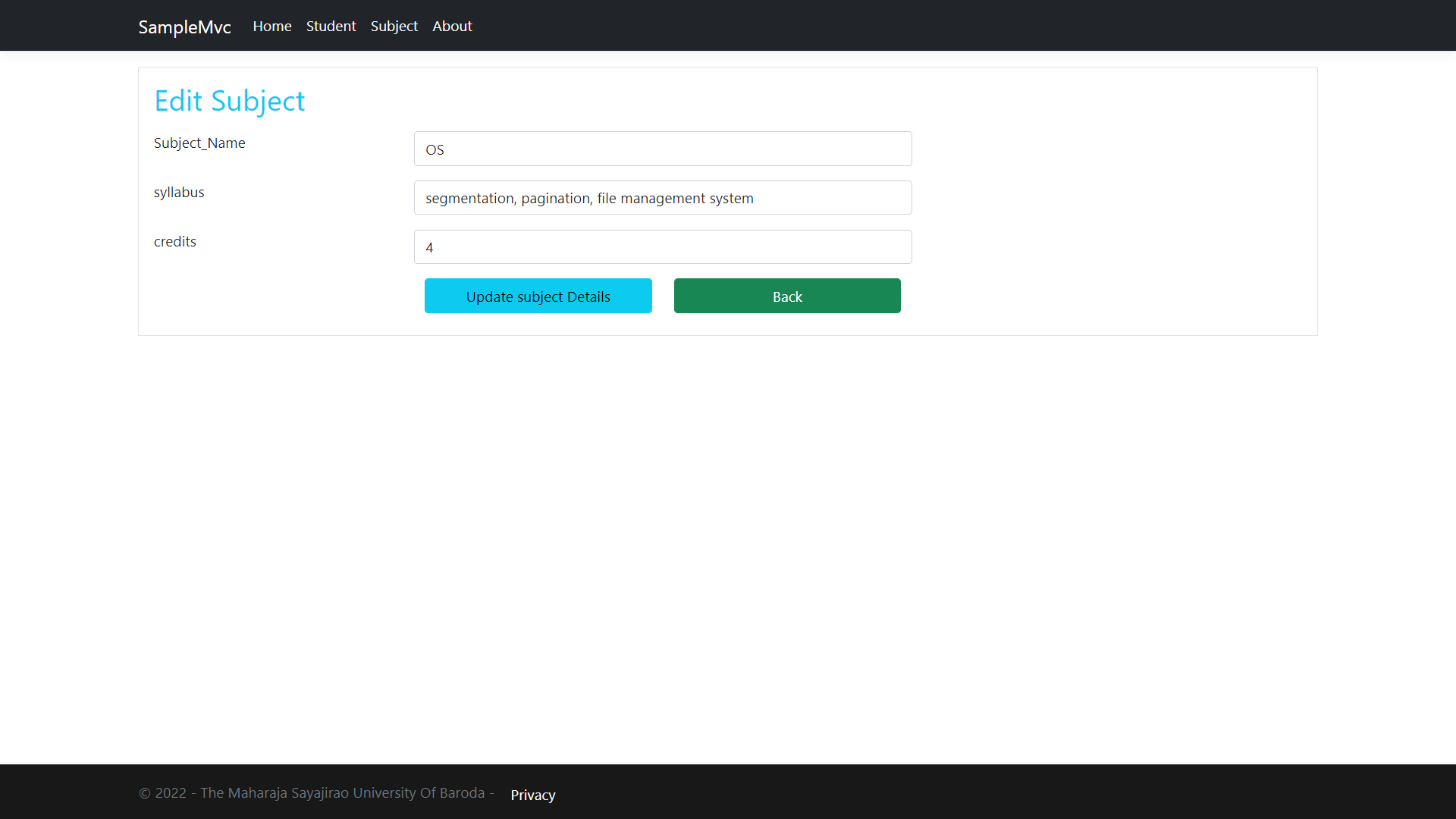Go to the Home nav item

[x=272, y=26]
